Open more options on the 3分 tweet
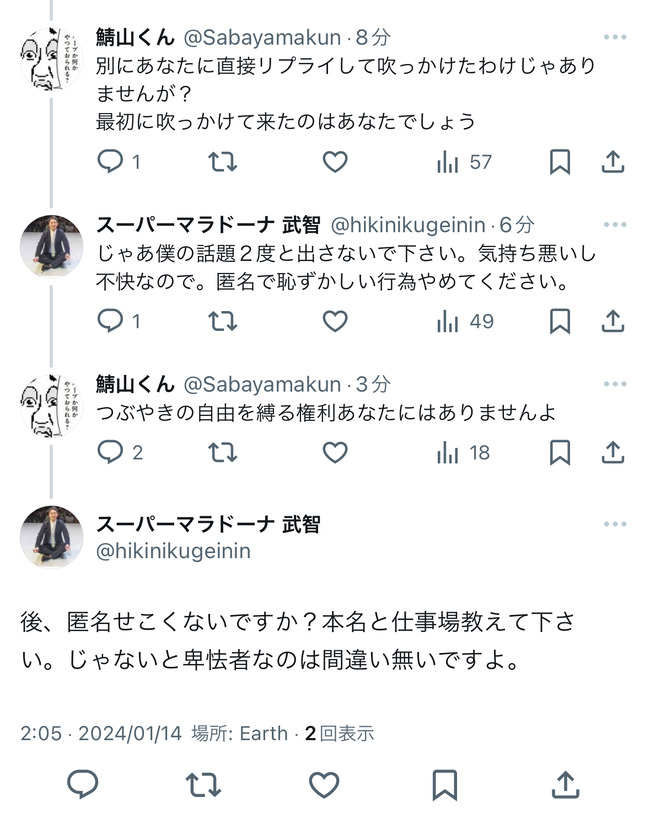This screenshot has width=650, height=840. point(615,384)
